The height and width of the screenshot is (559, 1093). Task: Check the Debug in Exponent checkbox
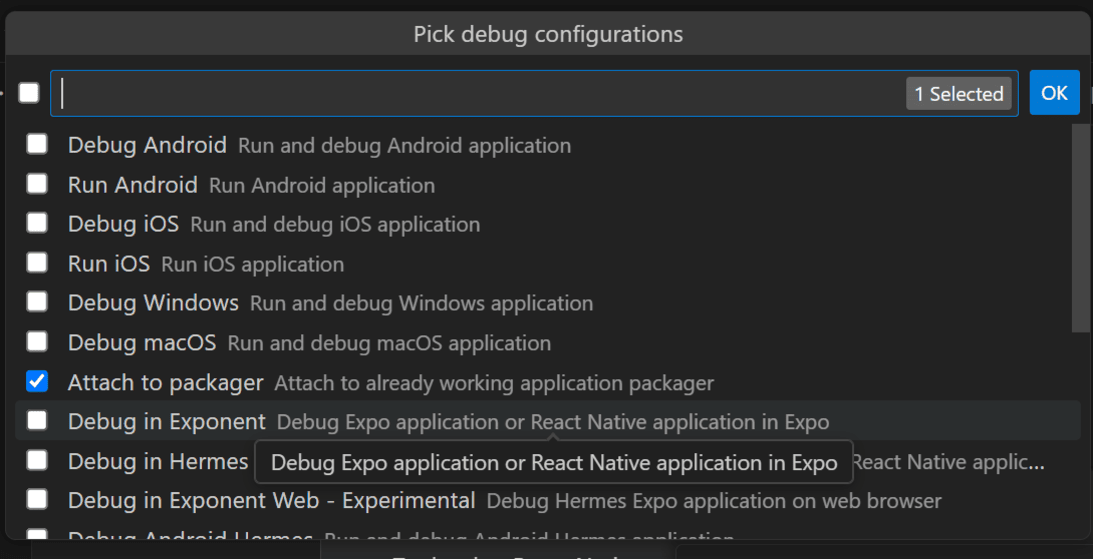pyautogui.click(x=37, y=421)
